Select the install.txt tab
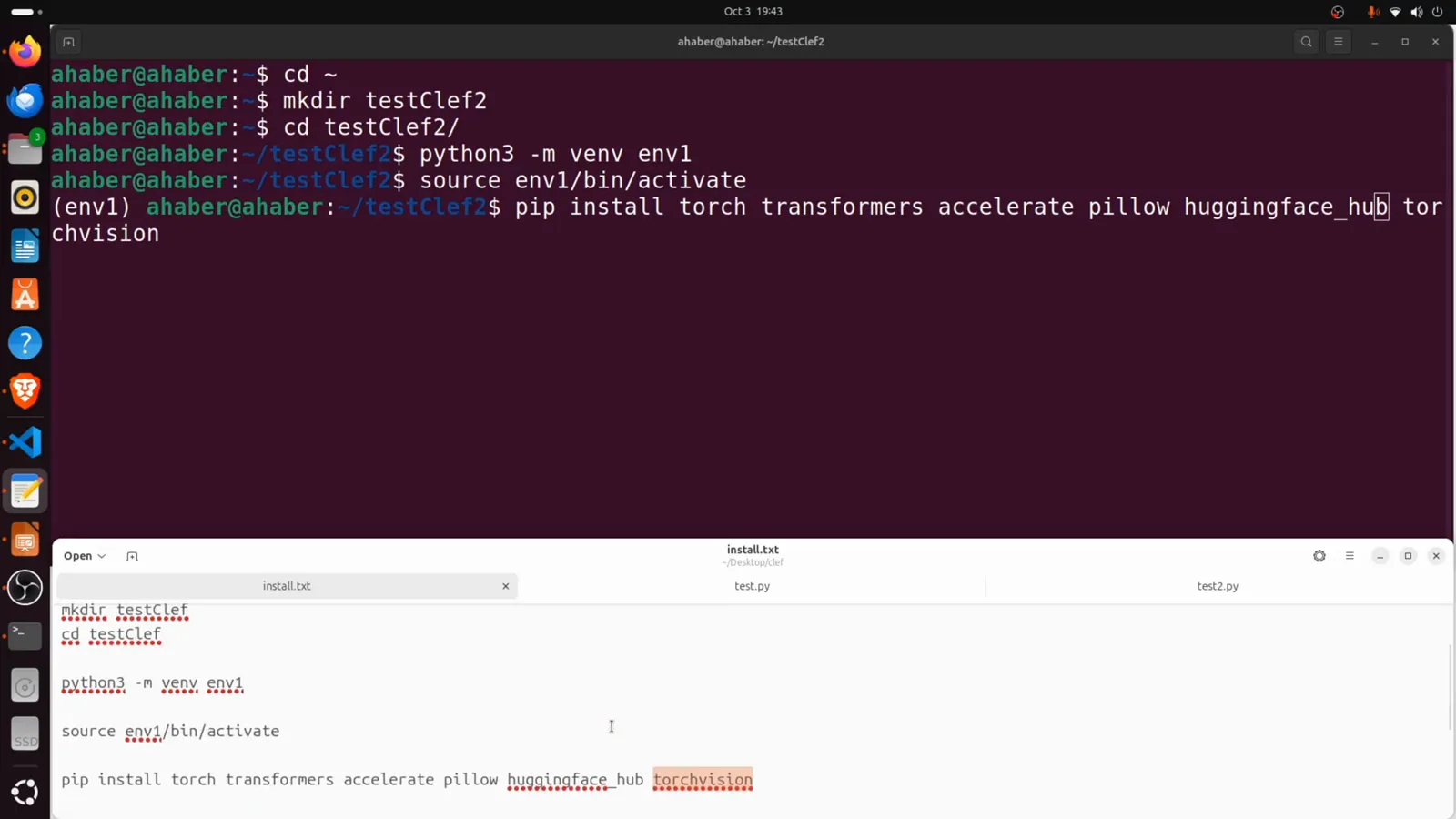Viewport: 1456px width, 819px height. coord(287,586)
